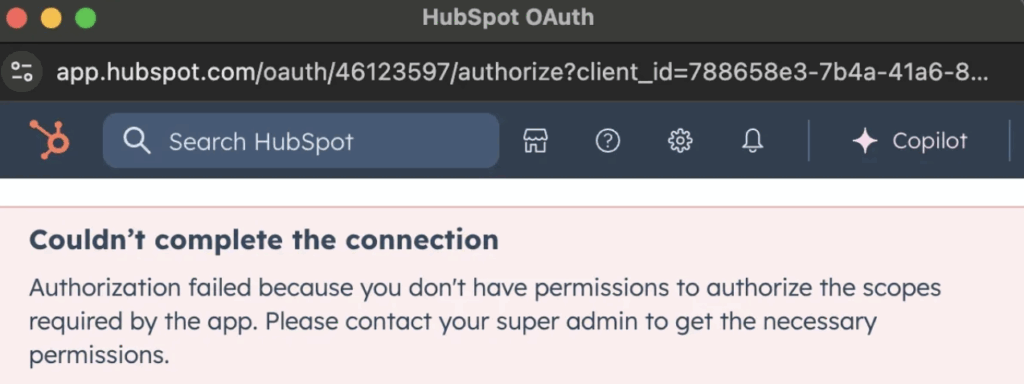This screenshot has width=1024, height=384.
Task: Click the "Couldn't complete the connection" heading
Action: point(264,240)
